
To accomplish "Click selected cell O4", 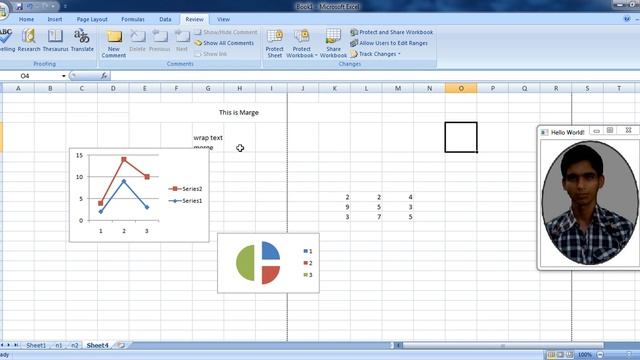I will tap(461, 137).
